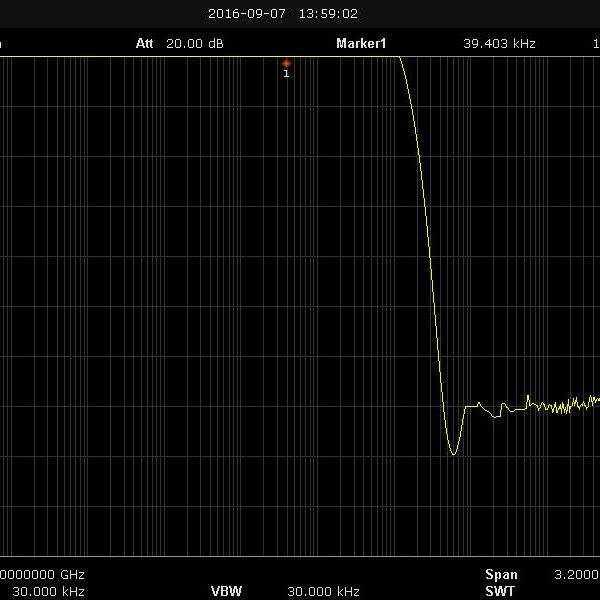Select the bottom-left 30.000 kHz value
Screen dimensions: 600x600
pyautogui.click(x=41, y=591)
